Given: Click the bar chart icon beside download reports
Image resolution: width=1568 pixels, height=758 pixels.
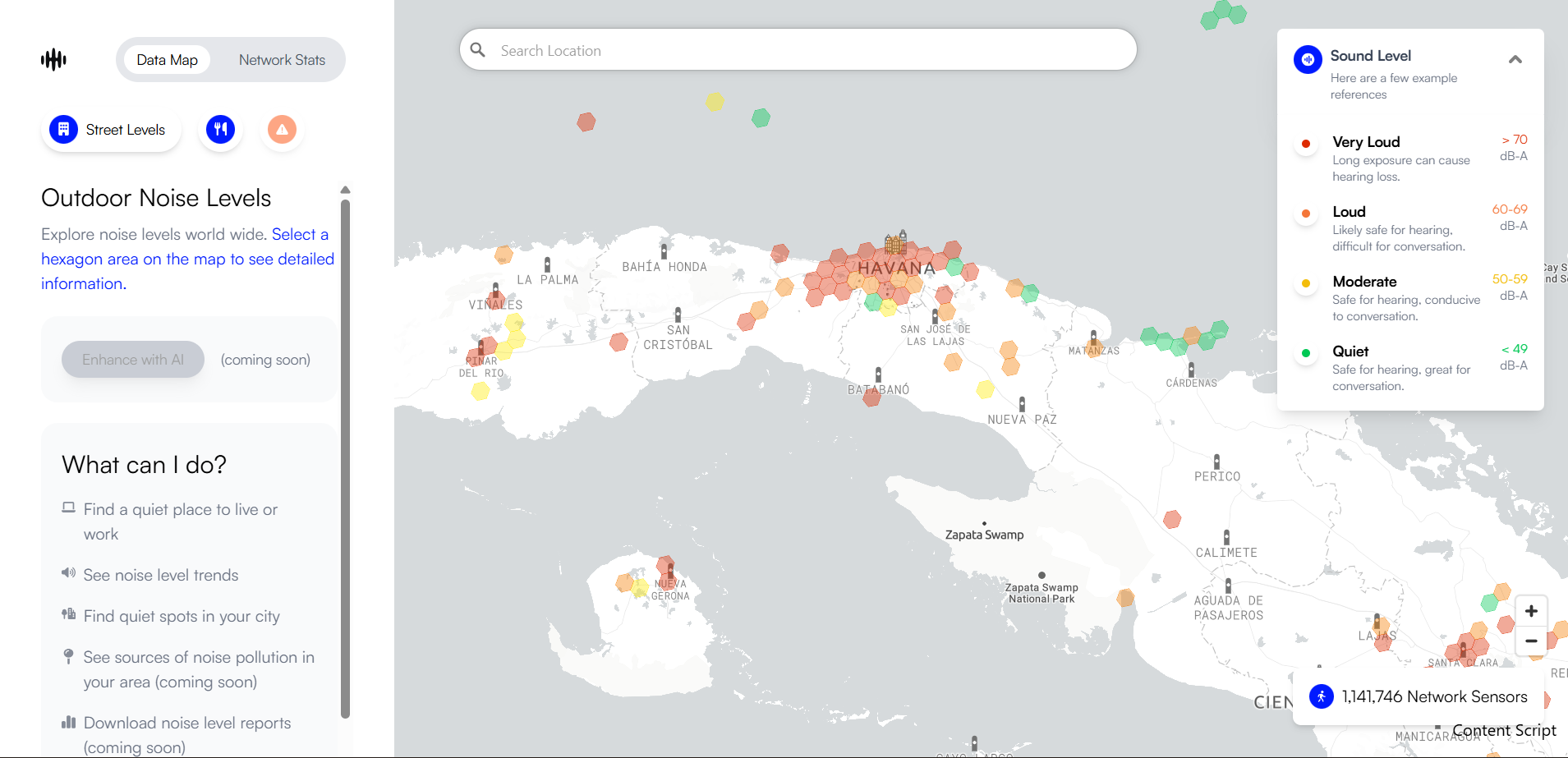Looking at the screenshot, I should 68,722.
